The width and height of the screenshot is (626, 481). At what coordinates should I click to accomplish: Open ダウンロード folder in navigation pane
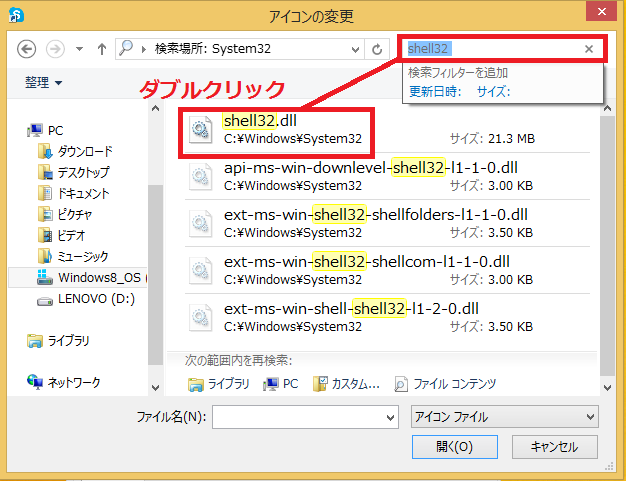75,151
